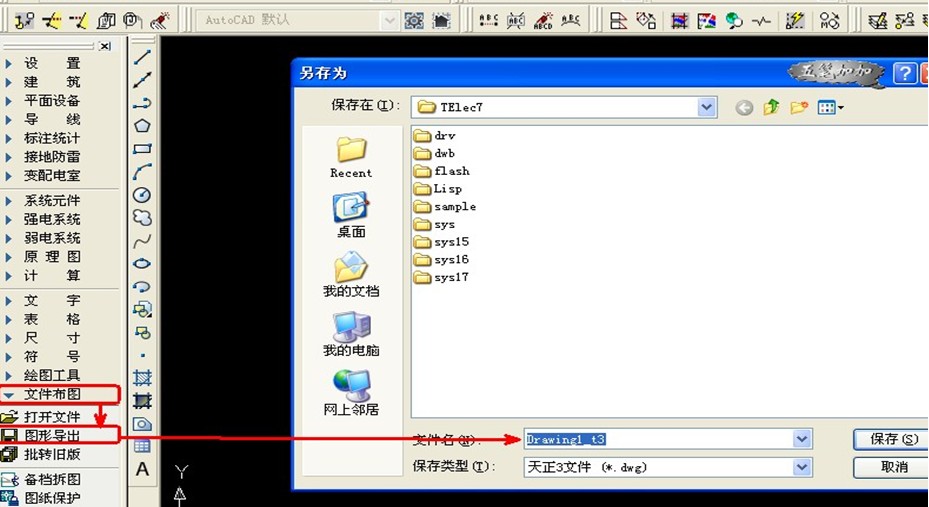The width and height of the screenshot is (929, 507).
Task: Expand the 表格 menu group
Action: coord(51,319)
